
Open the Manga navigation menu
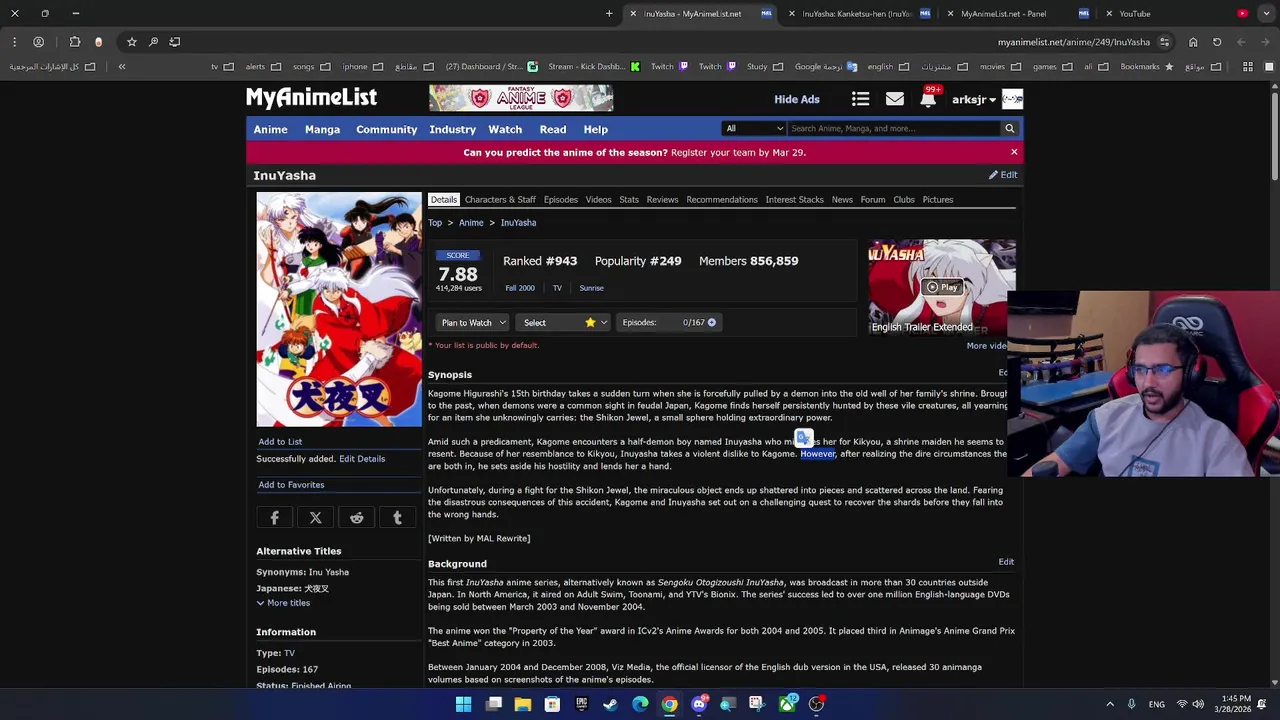coord(322,129)
